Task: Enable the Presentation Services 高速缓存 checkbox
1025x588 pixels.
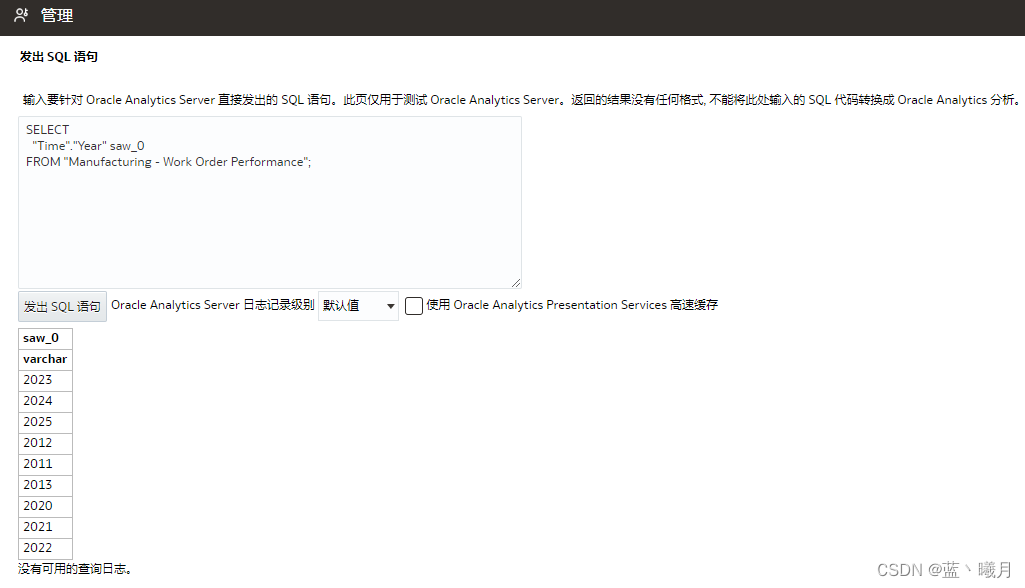Action: 414,305
